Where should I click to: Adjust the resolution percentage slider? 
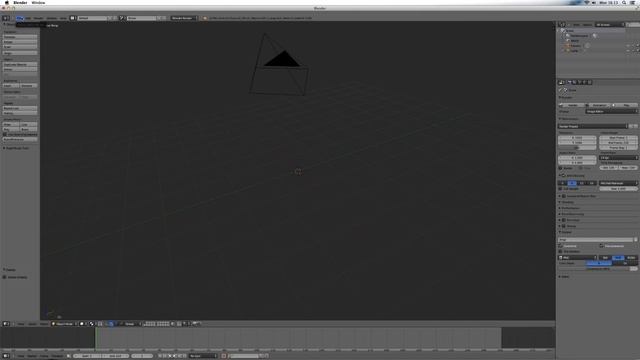pyautogui.click(x=577, y=147)
